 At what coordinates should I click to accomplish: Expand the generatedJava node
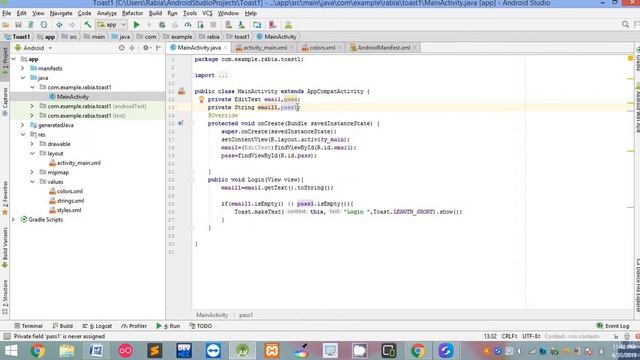(x=23, y=125)
